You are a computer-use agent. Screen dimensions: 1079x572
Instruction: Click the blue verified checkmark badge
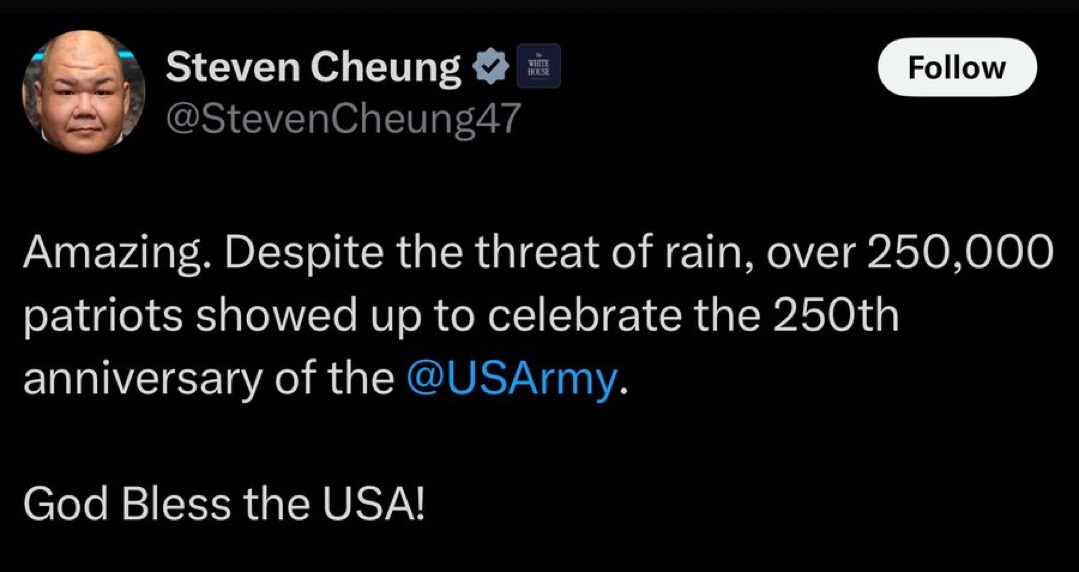point(487,68)
